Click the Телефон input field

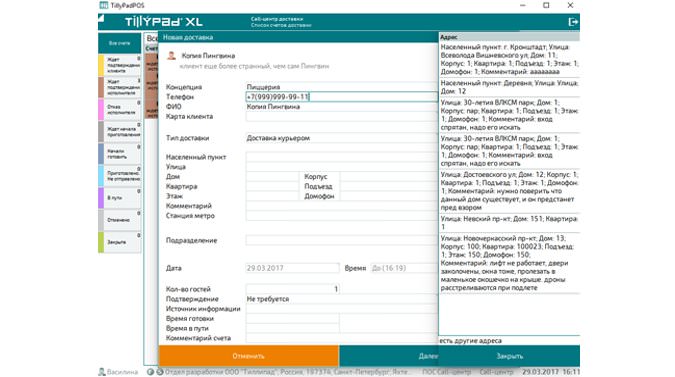point(342,97)
